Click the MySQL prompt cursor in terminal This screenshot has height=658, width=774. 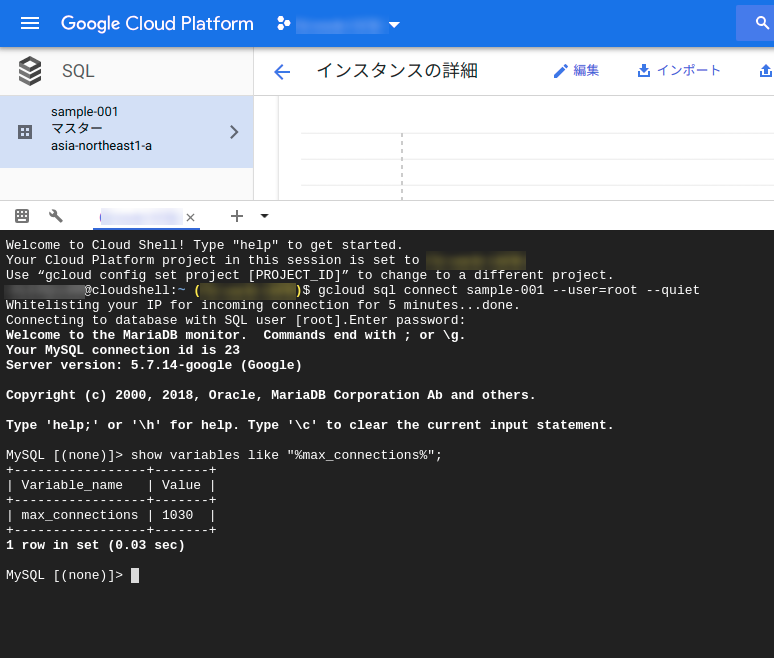135,576
